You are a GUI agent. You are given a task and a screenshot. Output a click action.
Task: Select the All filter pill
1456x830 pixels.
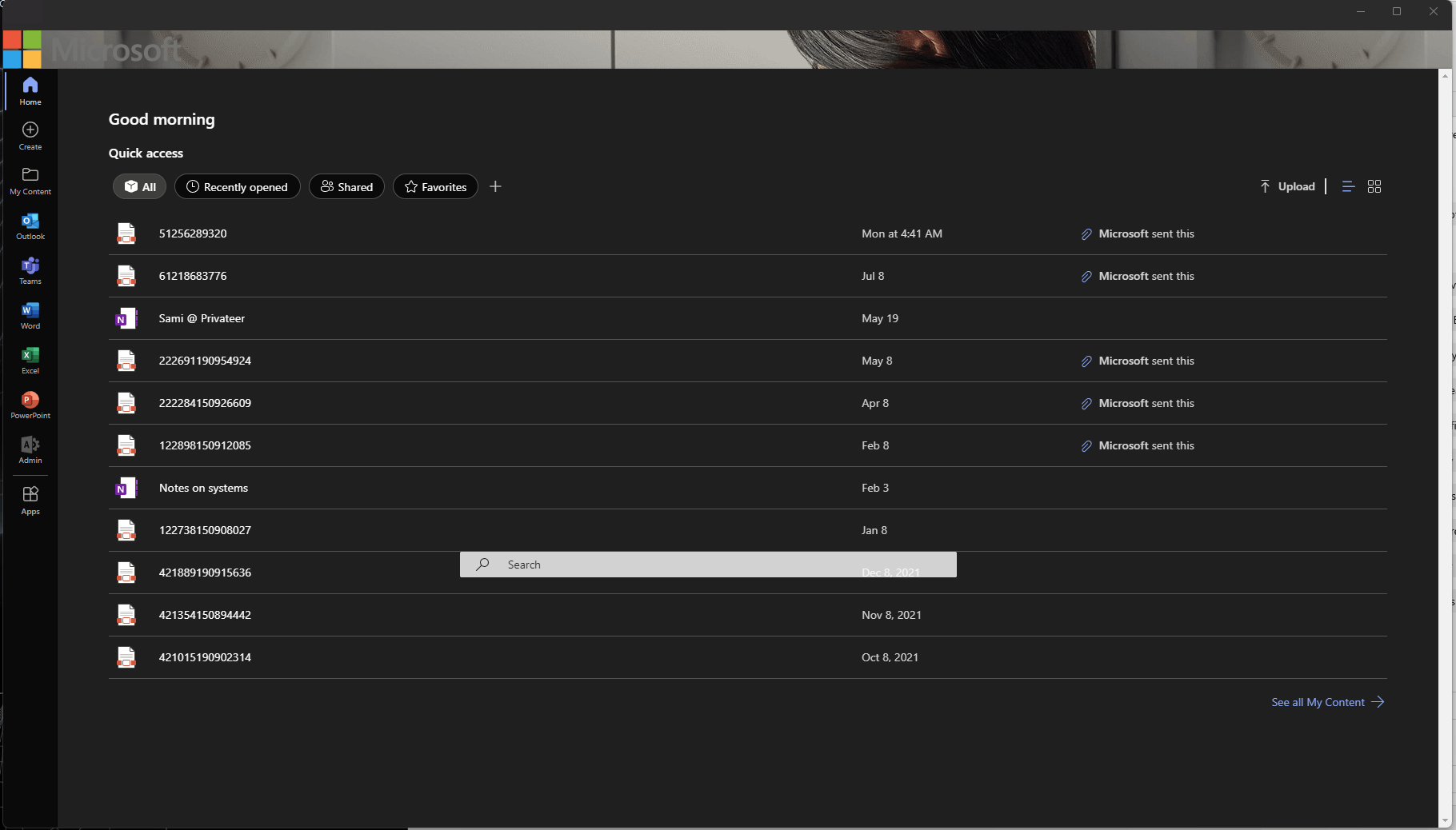pos(140,186)
